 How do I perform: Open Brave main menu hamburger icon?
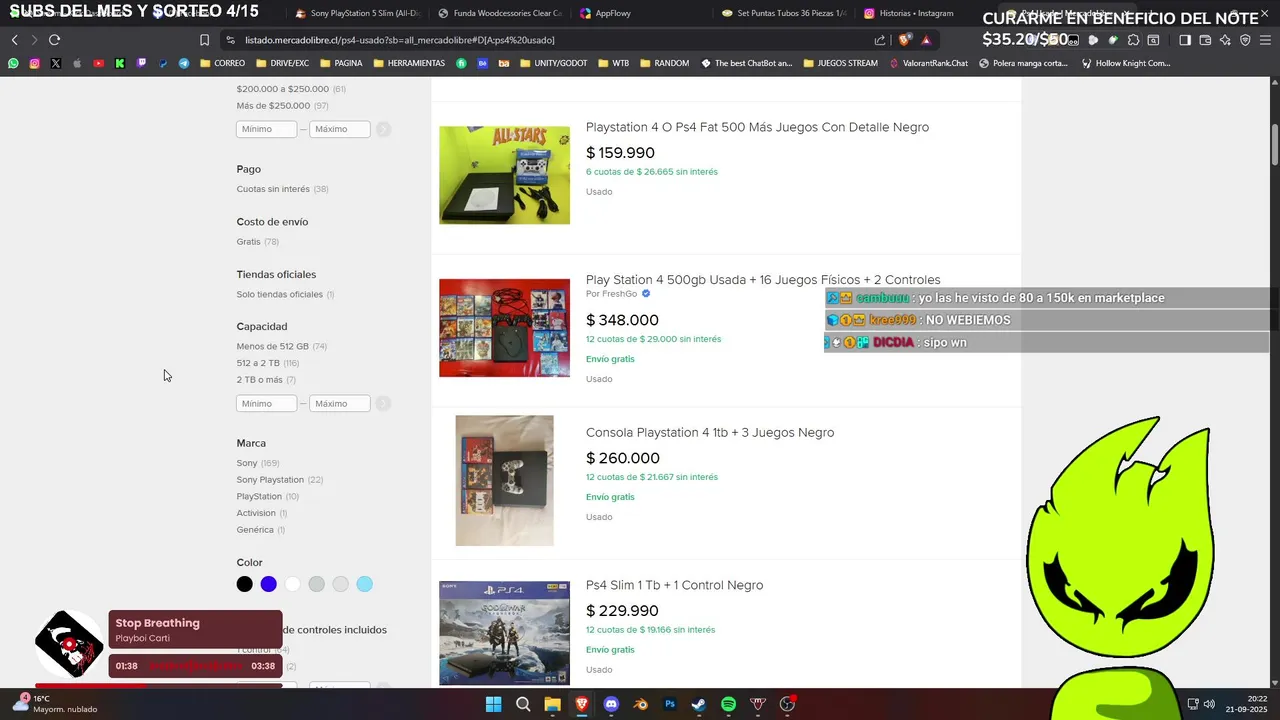coord(1266,40)
